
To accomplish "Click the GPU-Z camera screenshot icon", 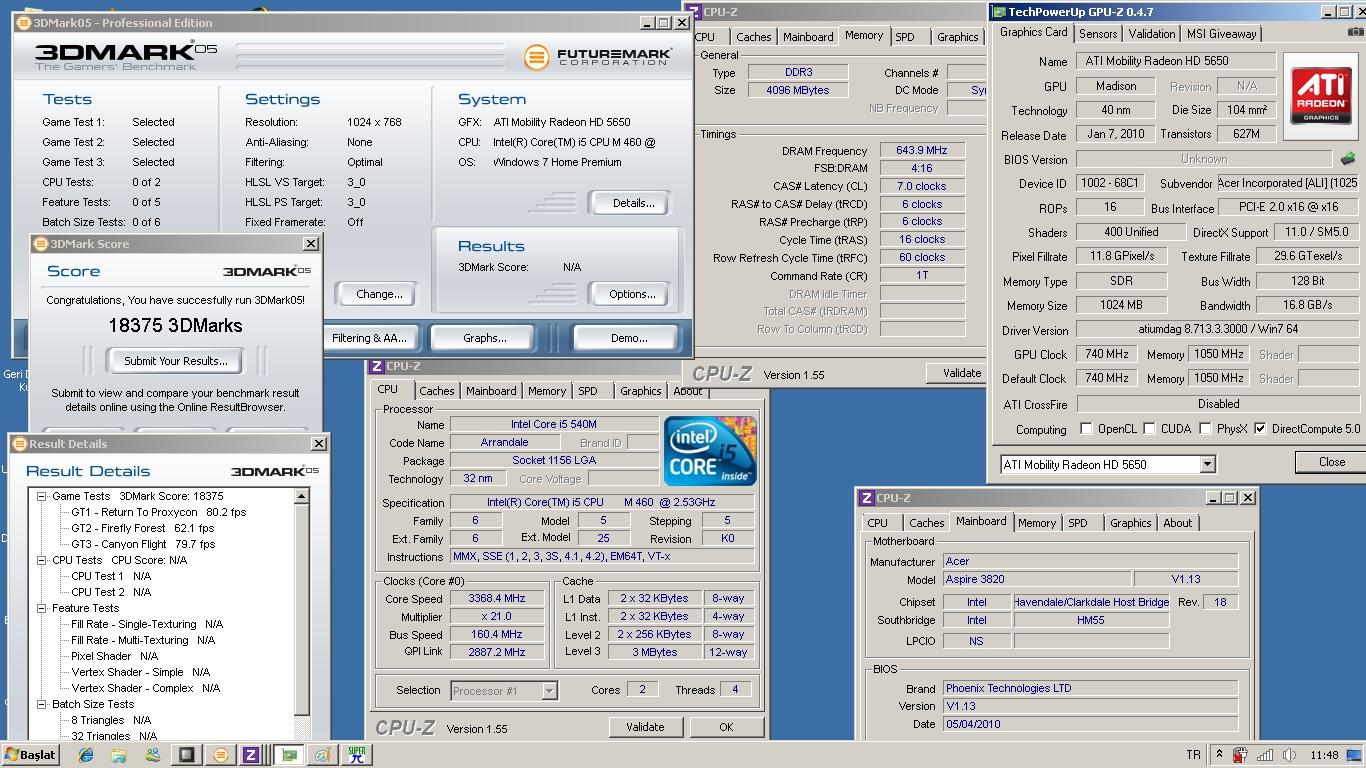I will 1355,33.
